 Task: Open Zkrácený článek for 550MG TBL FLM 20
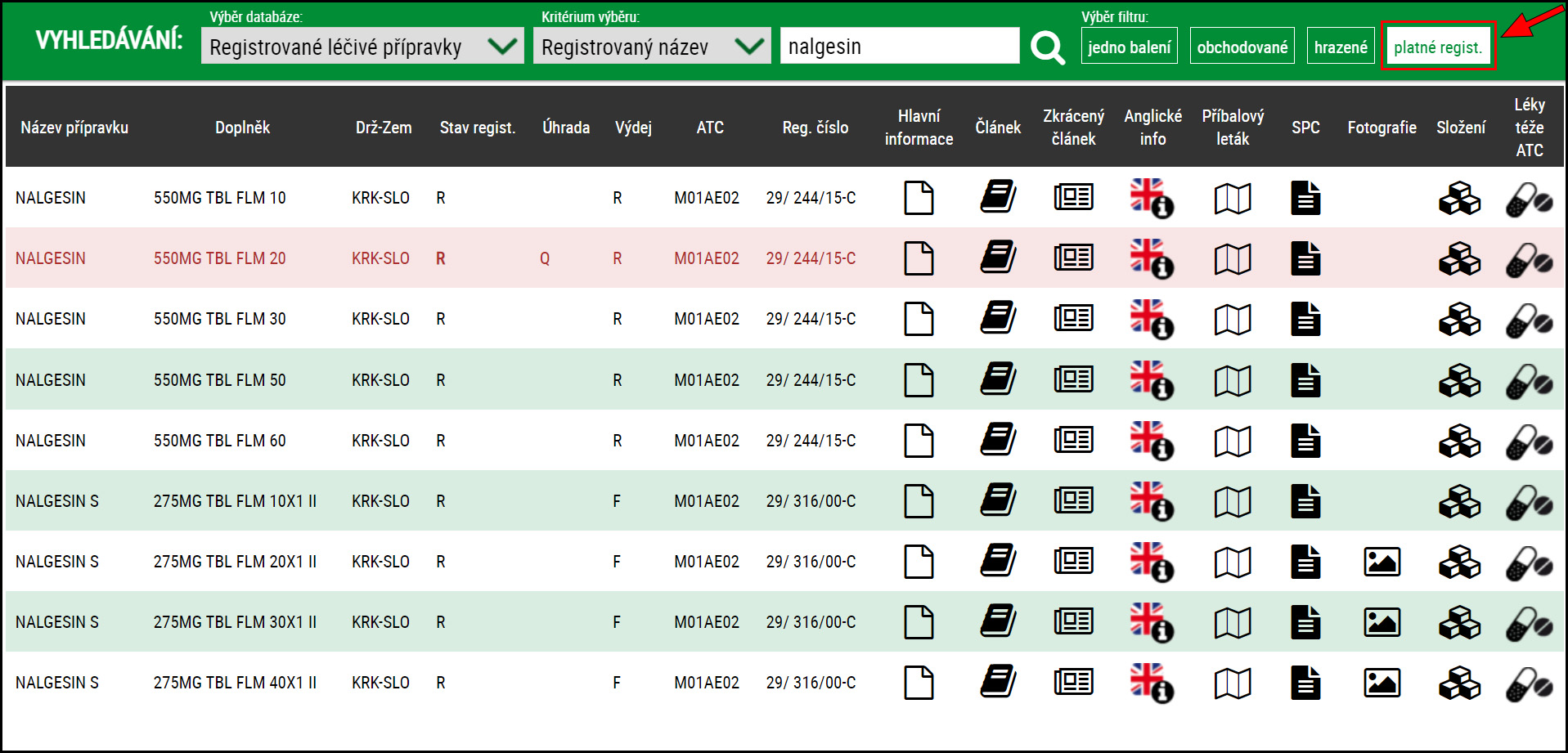point(1073,258)
